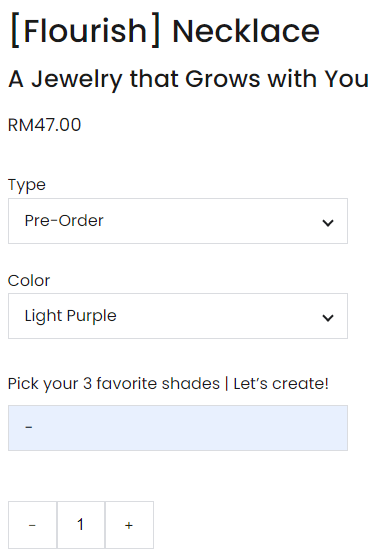
Task: Click the chevron arrow in Color dropdown
Action: point(328,318)
